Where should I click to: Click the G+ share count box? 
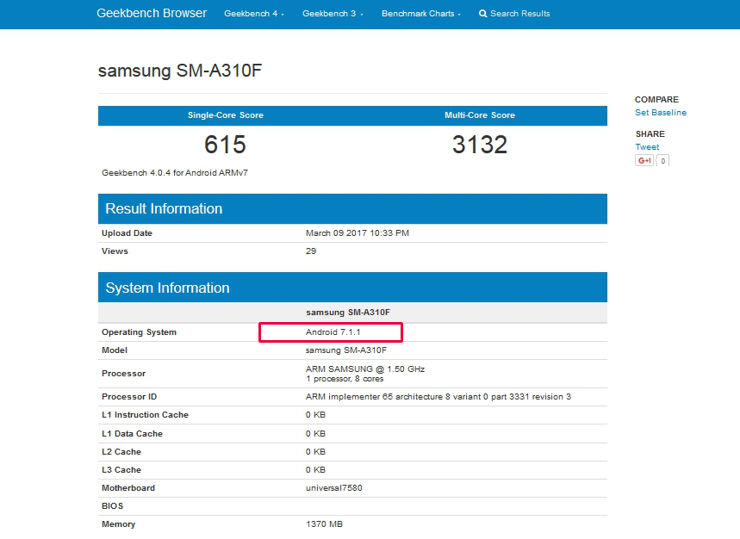tap(663, 161)
